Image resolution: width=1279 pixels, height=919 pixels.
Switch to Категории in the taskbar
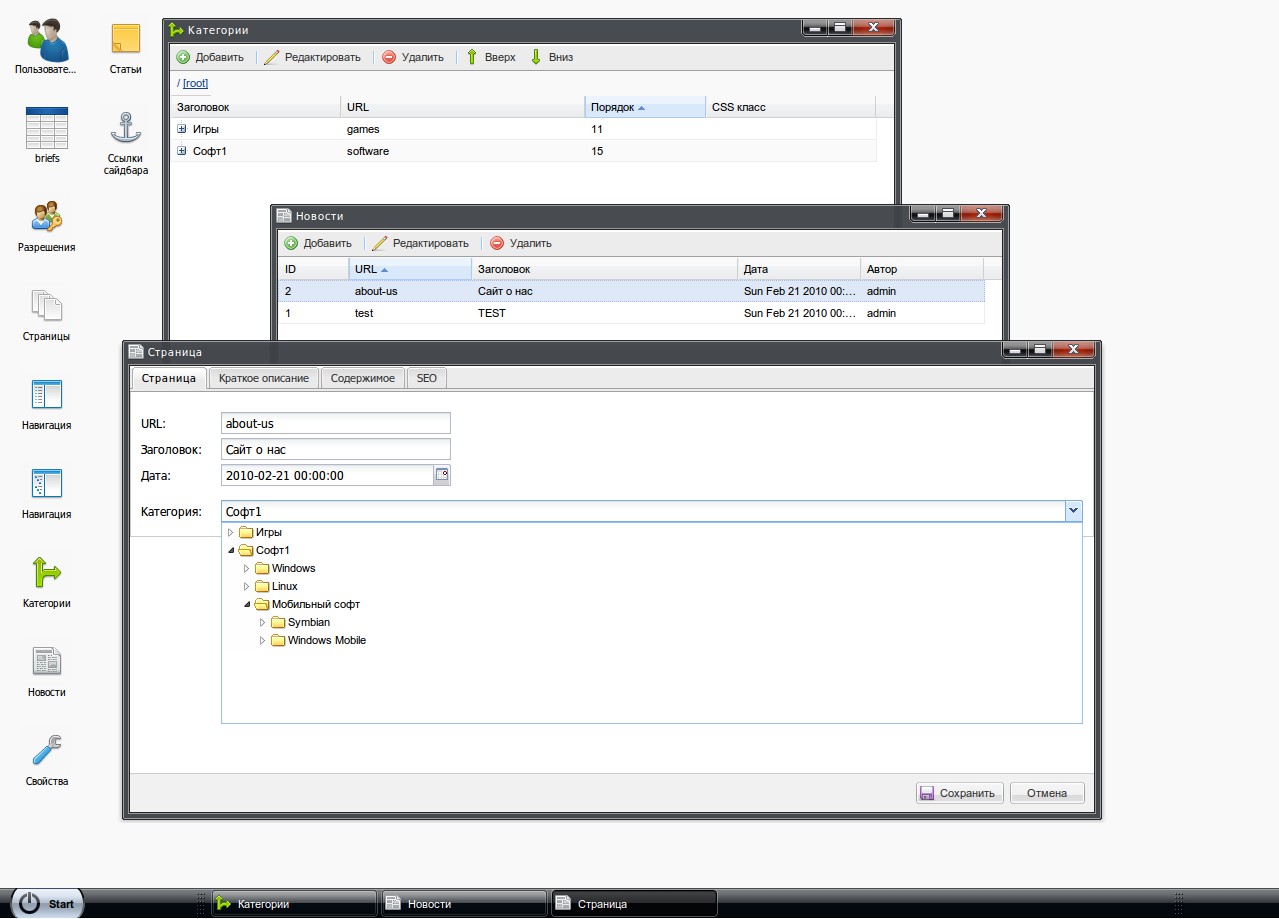(294, 904)
